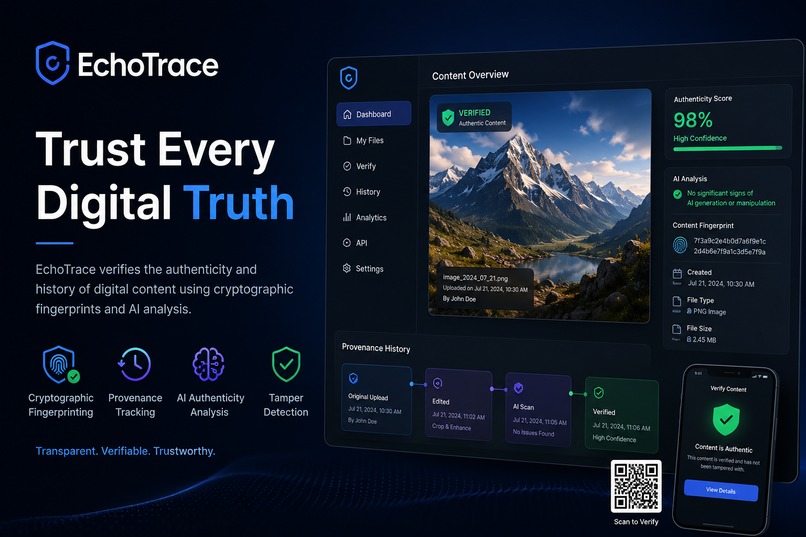This screenshot has height=537, width=806.
Task: Click the shield logo atop the dashboard sidebar
Action: pyautogui.click(x=349, y=78)
